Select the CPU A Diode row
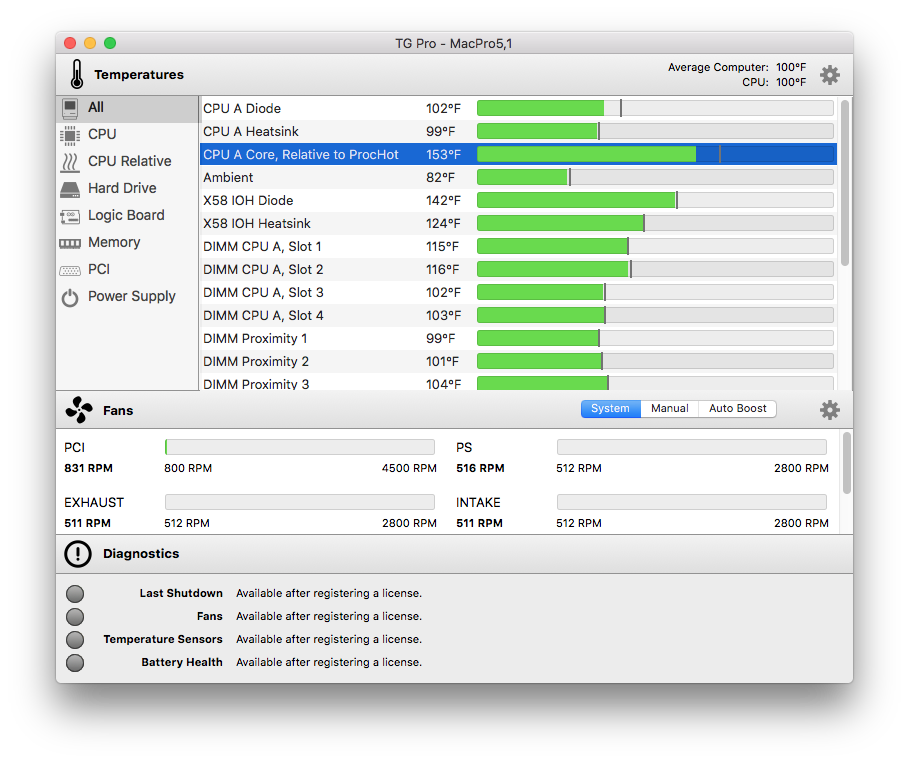The image size is (909, 763). [x=519, y=108]
